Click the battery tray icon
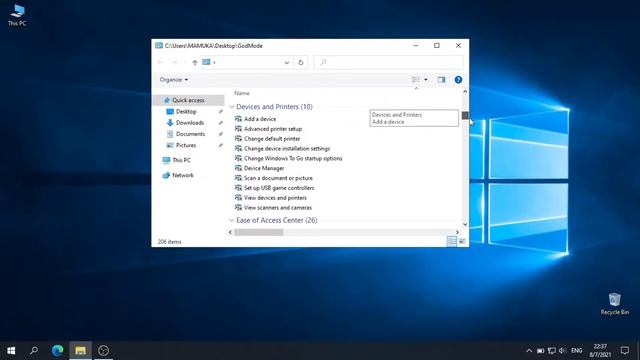Screen dimensions: 640x360 click(x=540, y=351)
